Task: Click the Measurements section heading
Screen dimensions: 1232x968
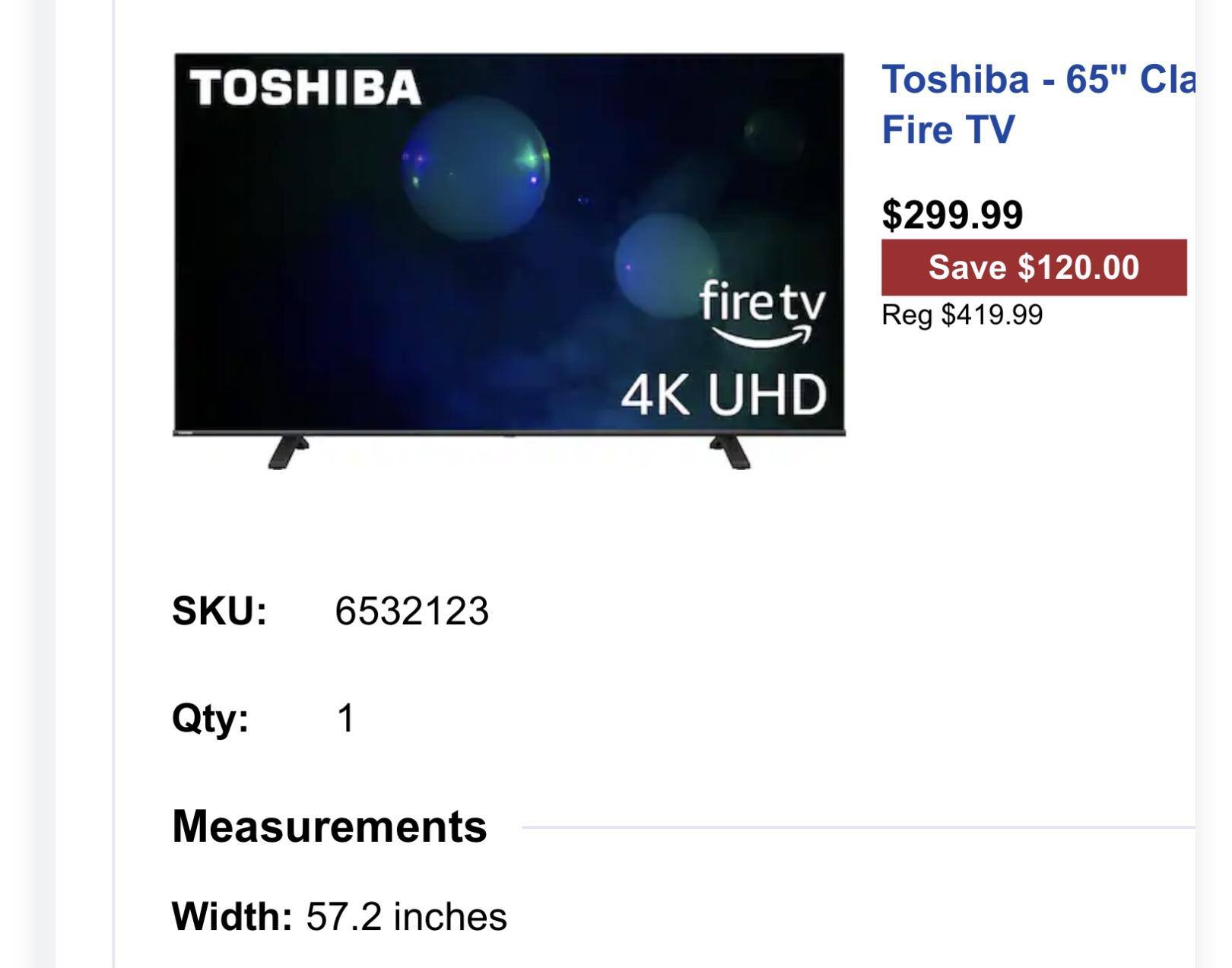Action: click(x=329, y=827)
